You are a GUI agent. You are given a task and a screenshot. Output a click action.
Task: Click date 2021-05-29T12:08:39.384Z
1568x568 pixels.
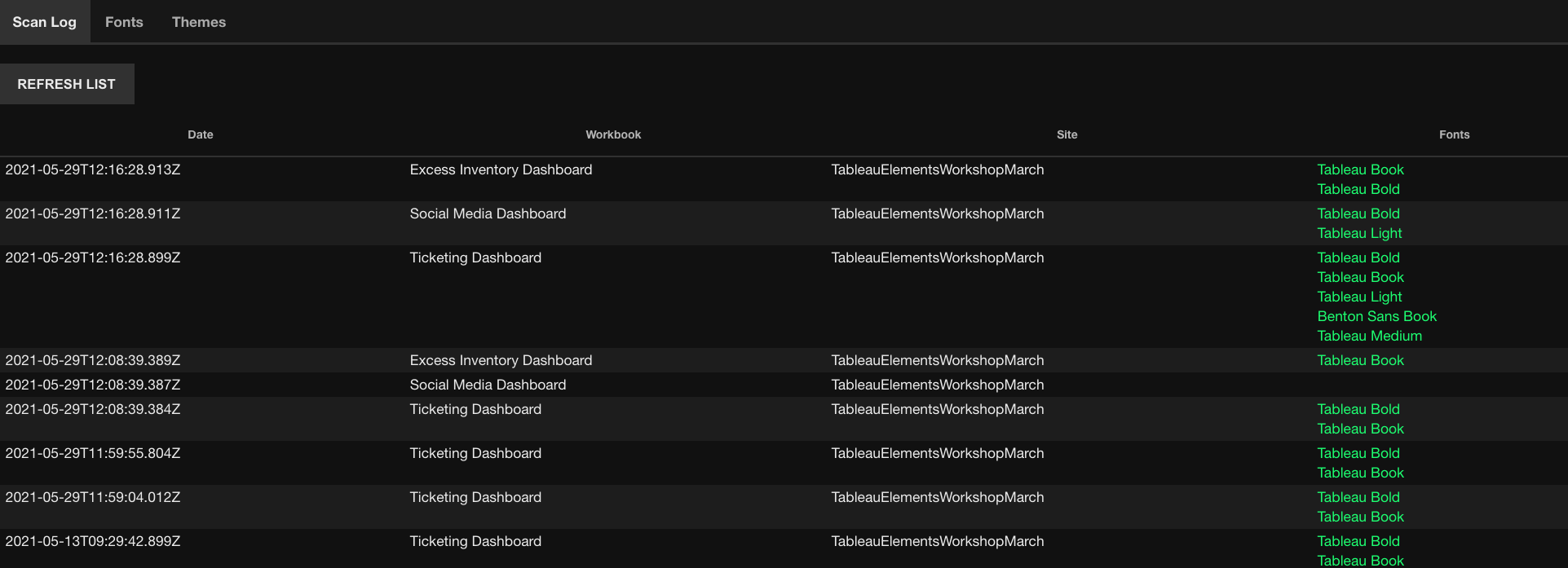point(93,409)
